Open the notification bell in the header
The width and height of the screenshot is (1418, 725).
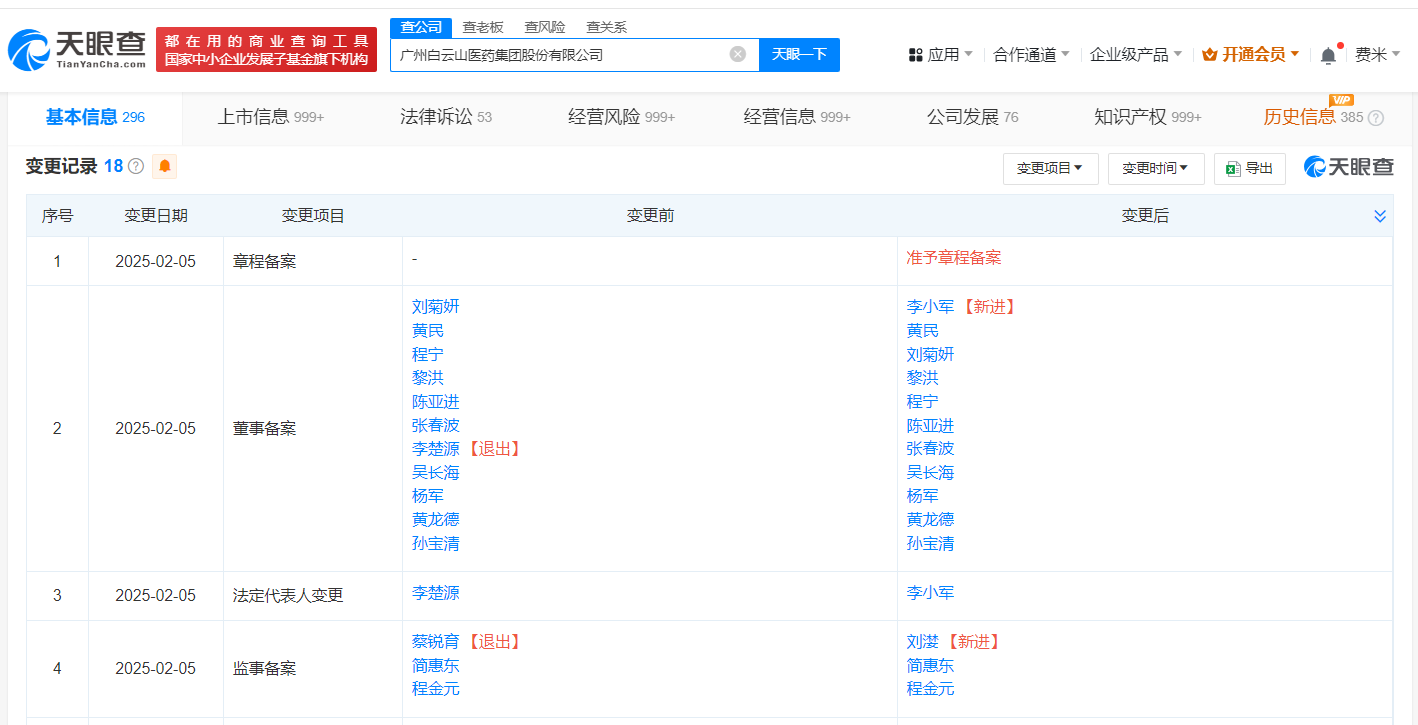point(1328,55)
